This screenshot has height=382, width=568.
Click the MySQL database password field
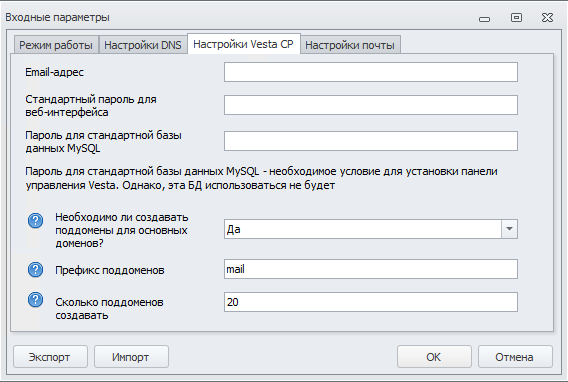tap(371, 141)
